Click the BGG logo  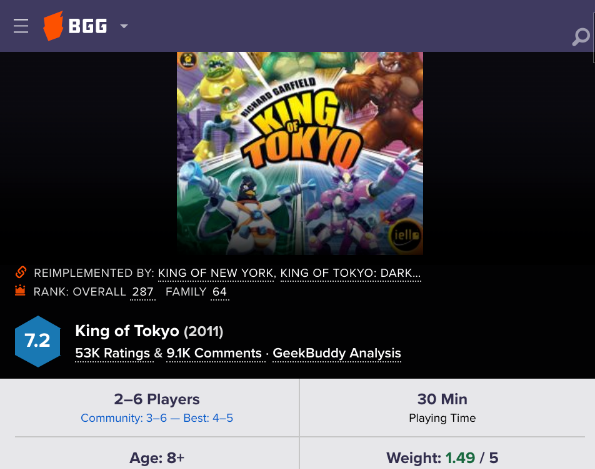[x=75, y=26]
